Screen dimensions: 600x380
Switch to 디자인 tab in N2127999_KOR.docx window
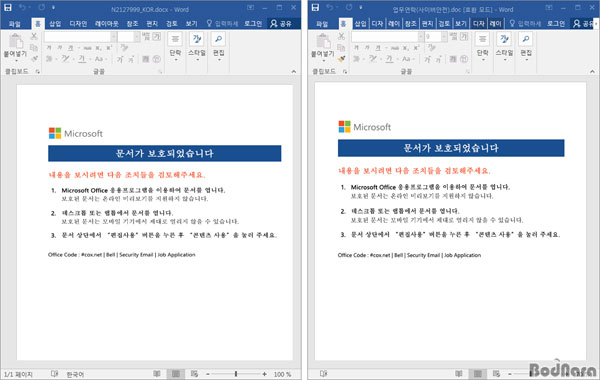tap(78, 24)
